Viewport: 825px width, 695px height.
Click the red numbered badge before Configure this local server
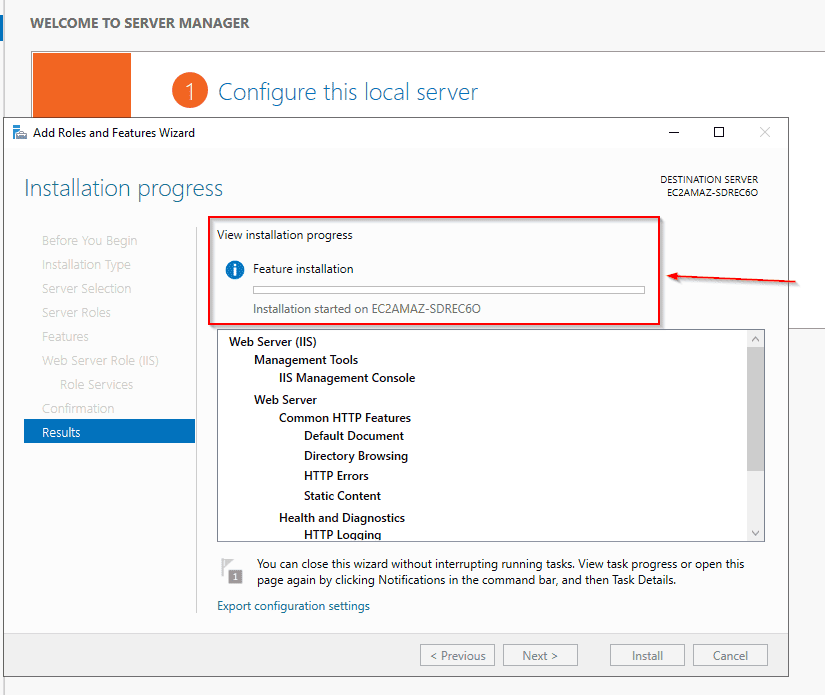[190, 92]
